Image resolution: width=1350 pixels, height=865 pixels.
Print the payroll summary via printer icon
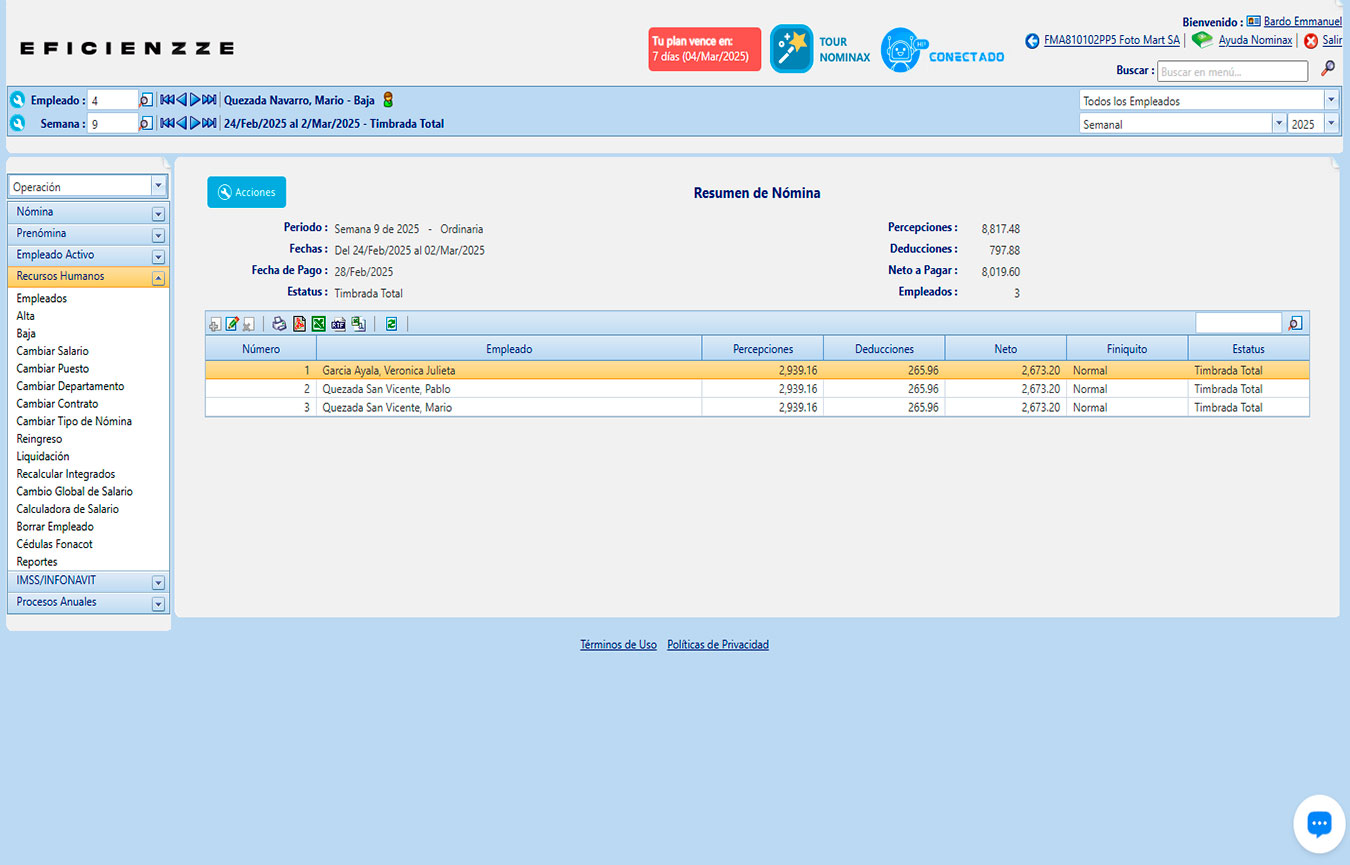click(280, 324)
